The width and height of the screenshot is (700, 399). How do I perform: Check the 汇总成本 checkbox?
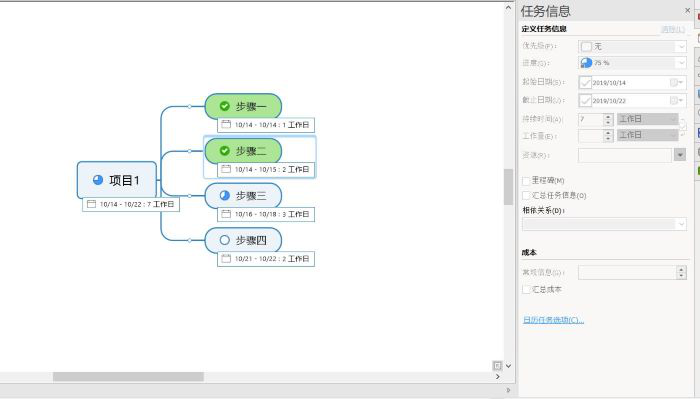[526, 290]
